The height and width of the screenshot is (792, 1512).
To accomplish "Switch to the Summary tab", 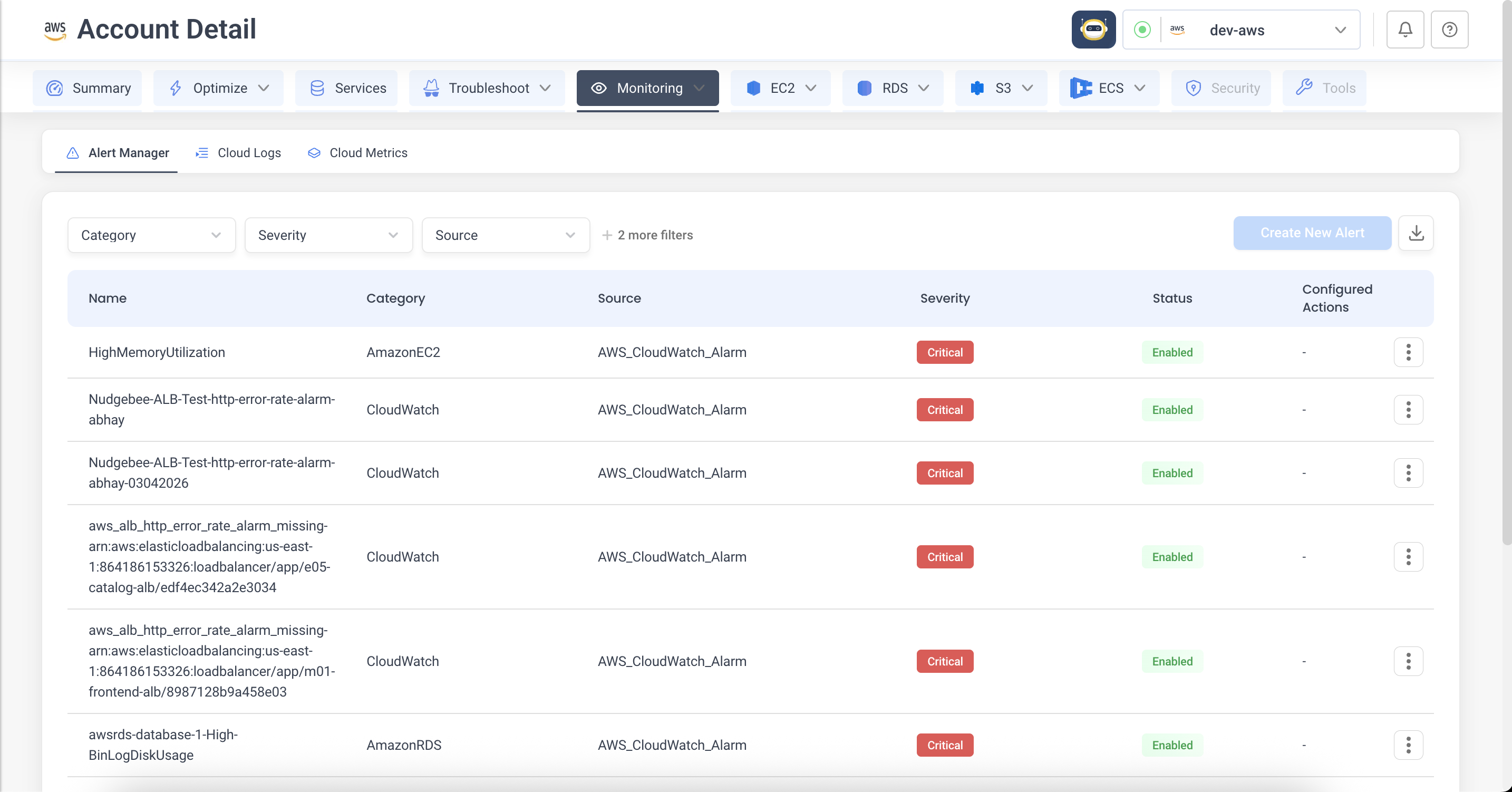I will pyautogui.click(x=88, y=88).
